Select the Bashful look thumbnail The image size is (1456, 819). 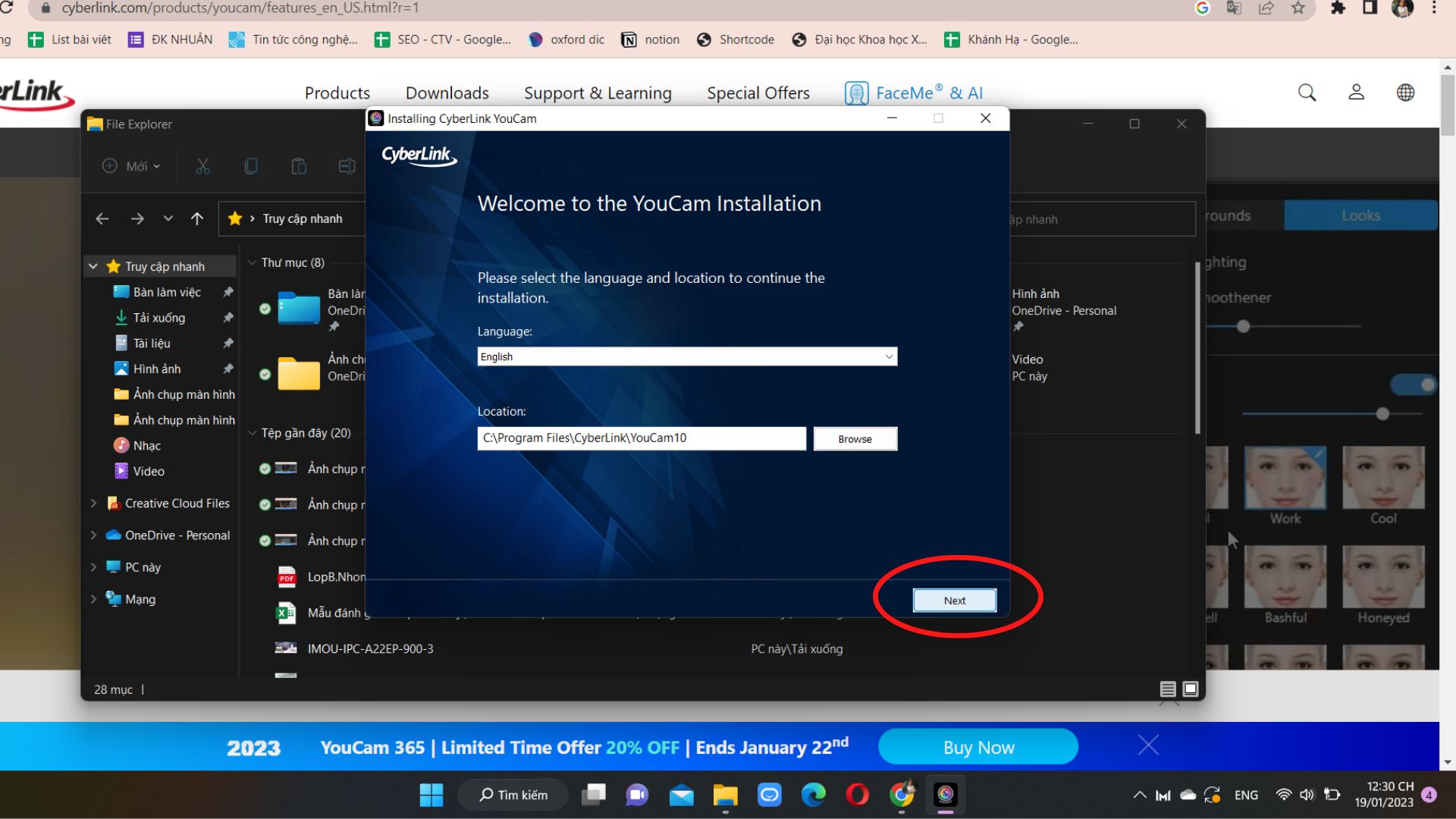pos(1285,577)
